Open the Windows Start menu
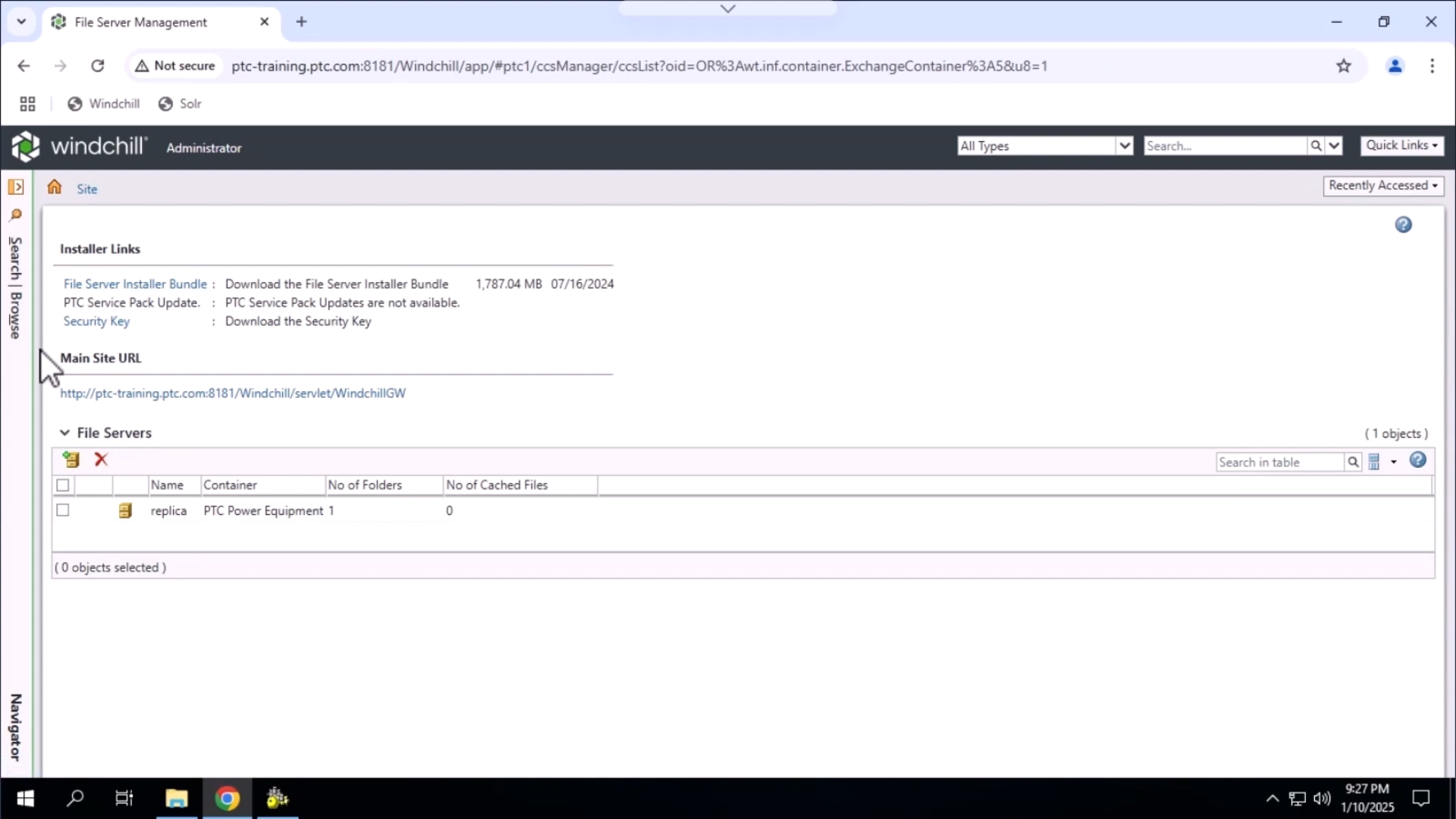Image resolution: width=1456 pixels, height=819 pixels. 25,798
